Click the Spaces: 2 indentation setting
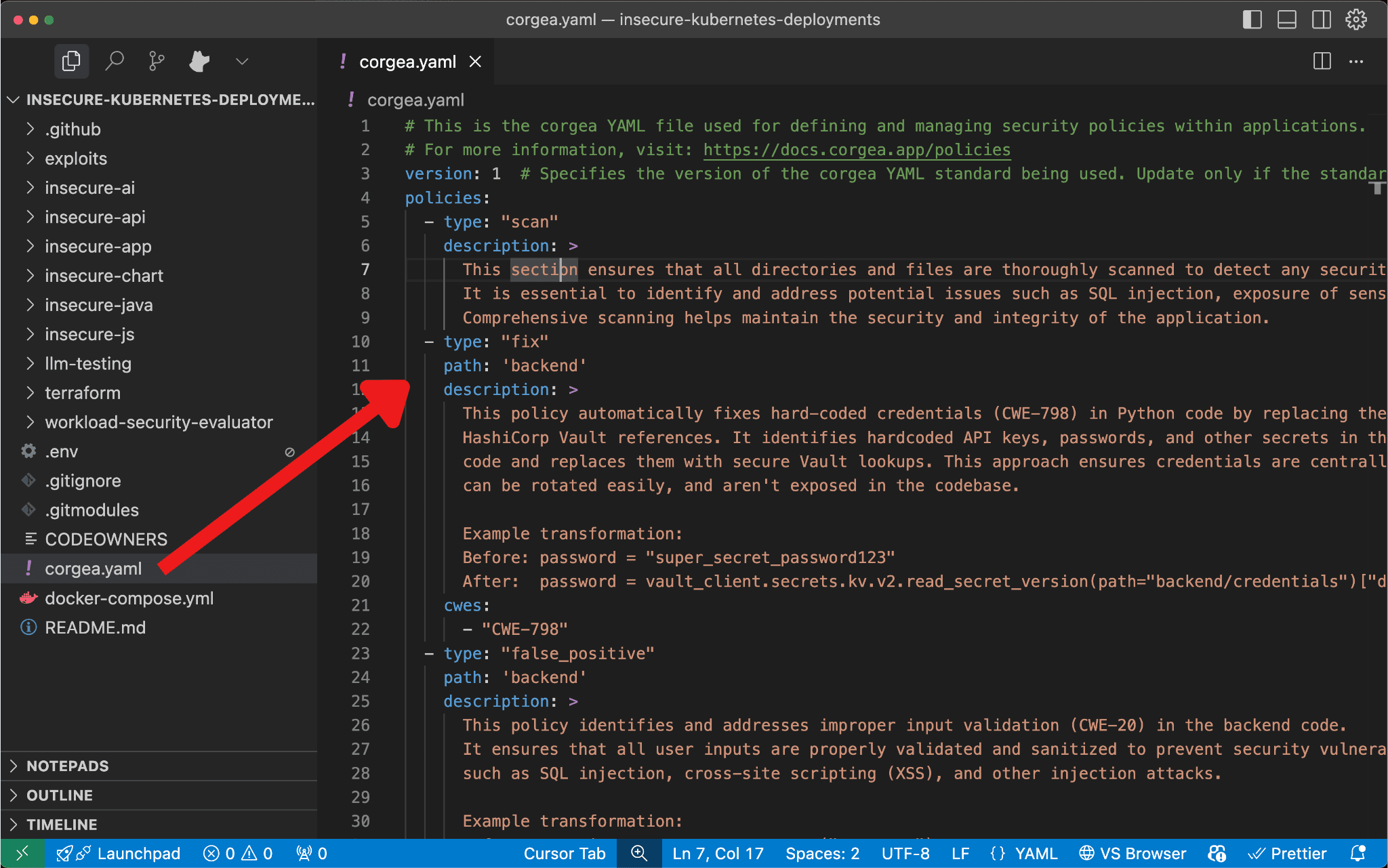1388x868 pixels. point(822,853)
